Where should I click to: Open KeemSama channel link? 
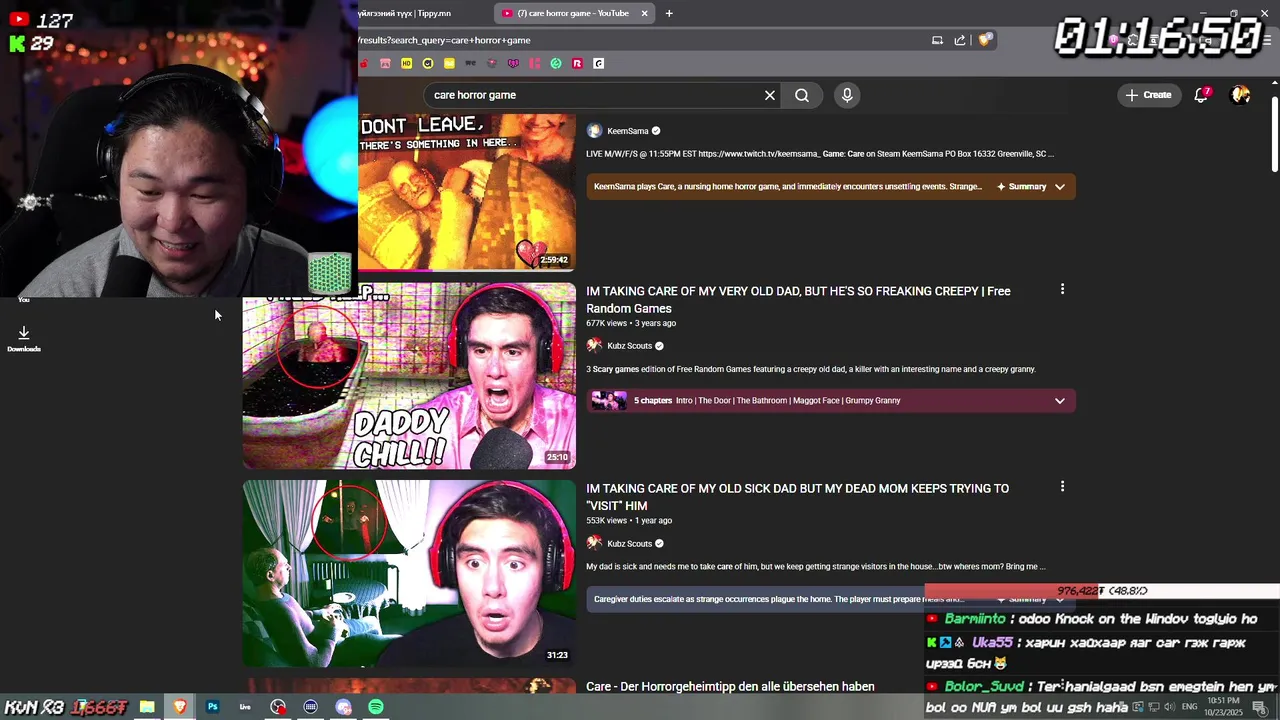click(628, 131)
